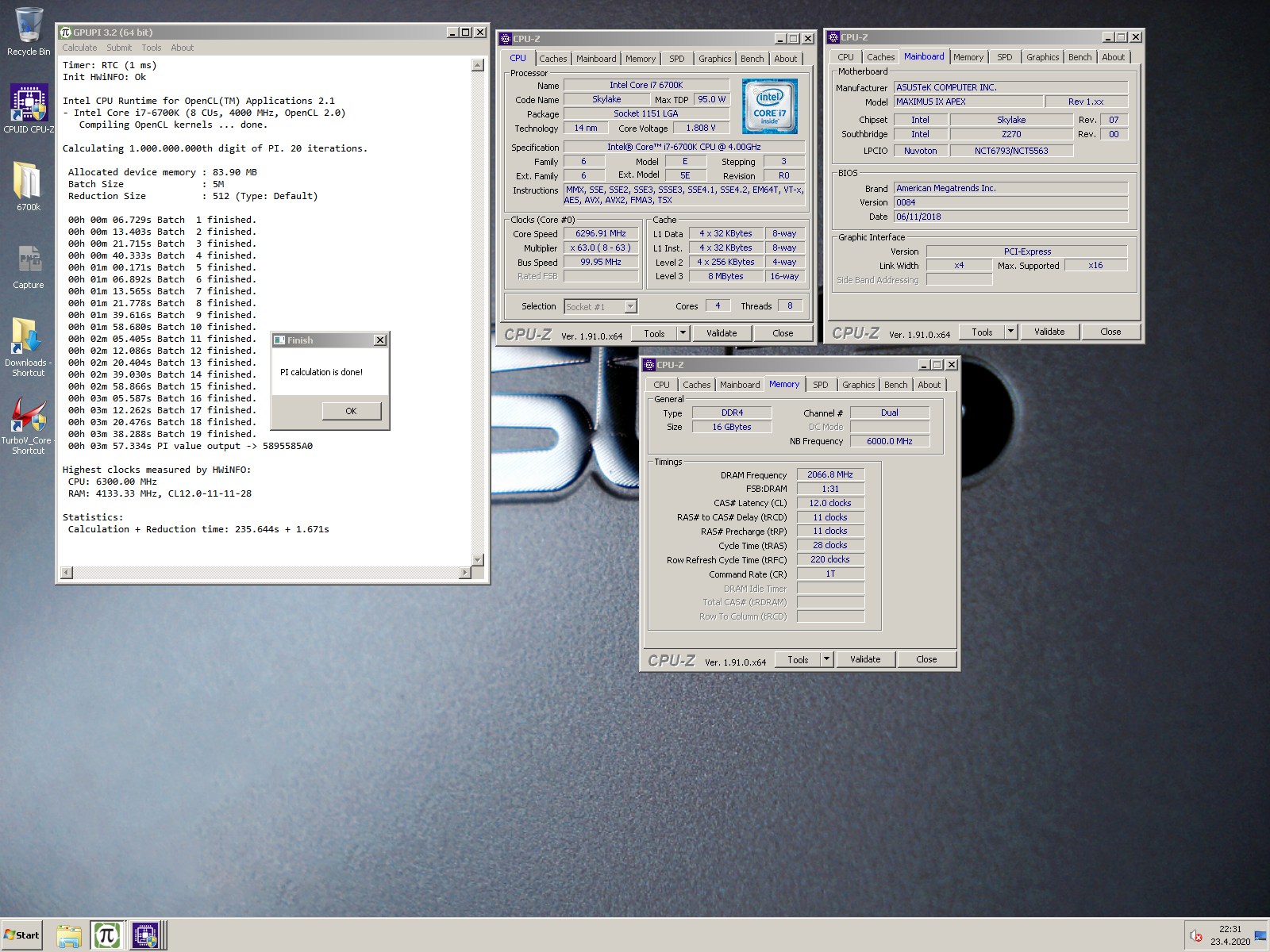This screenshot has height=952, width=1270.
Task: Click the CPU-Z Memory window title icon
Action: click(648, 365)
